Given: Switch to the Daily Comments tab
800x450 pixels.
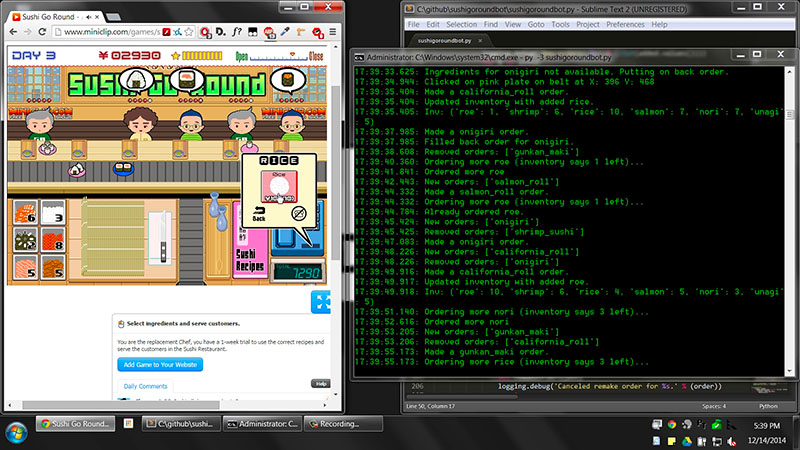Looking at the screenshot, I should click(x=145, y=386).
